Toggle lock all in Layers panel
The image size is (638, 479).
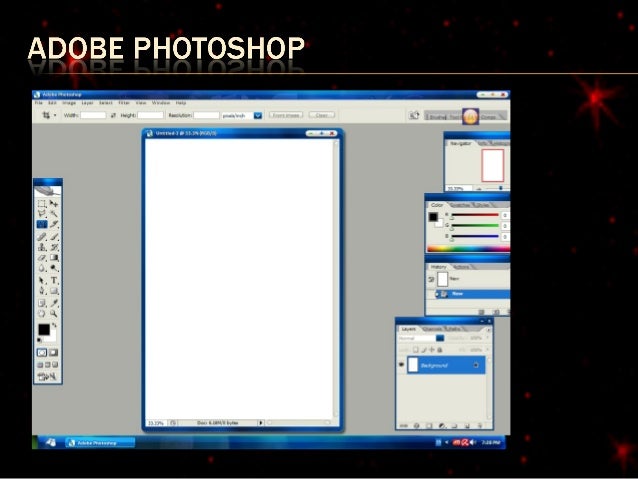(x=439, y=350)
